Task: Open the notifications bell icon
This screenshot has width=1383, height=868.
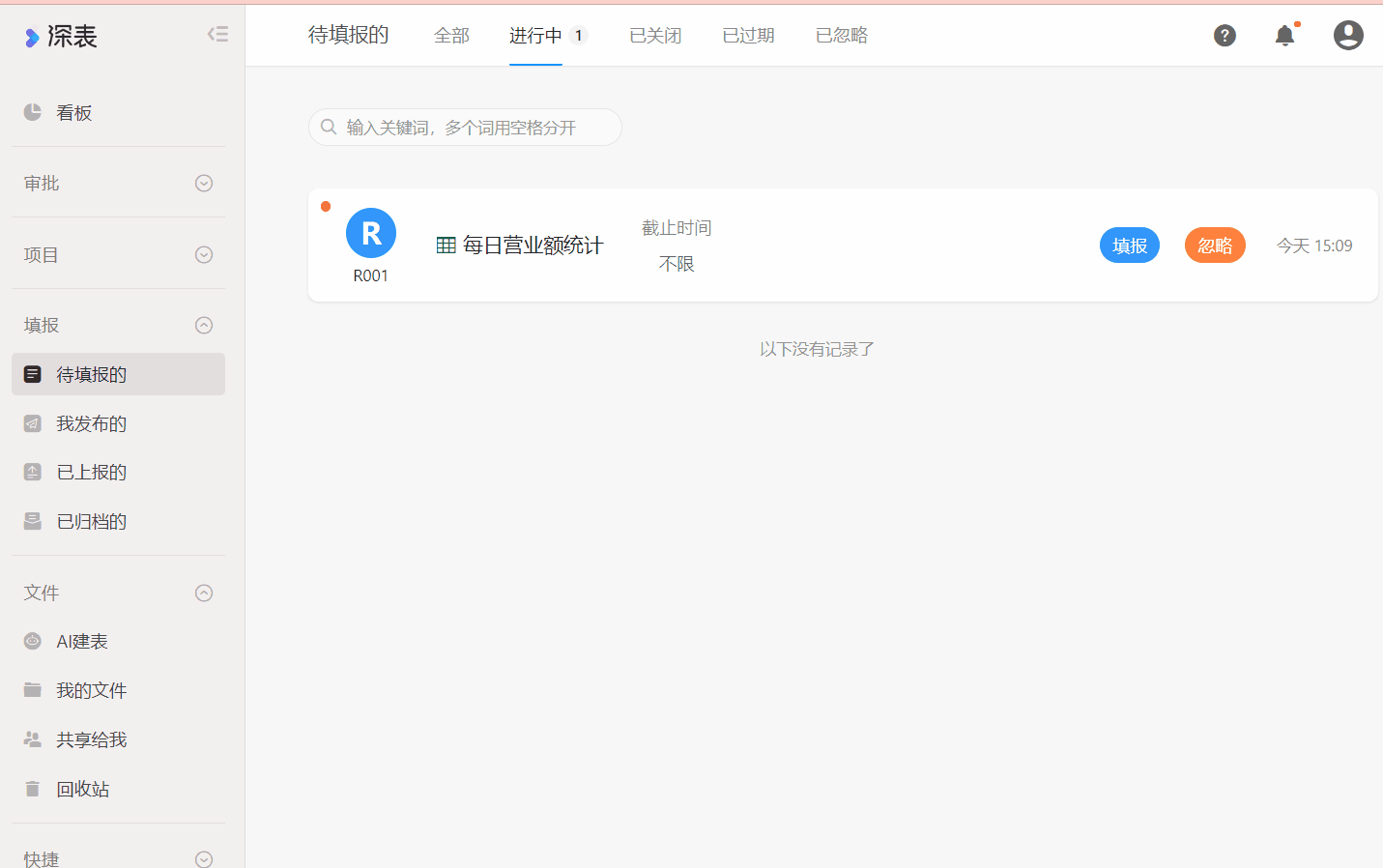Action: click(x=1284, y=36)
